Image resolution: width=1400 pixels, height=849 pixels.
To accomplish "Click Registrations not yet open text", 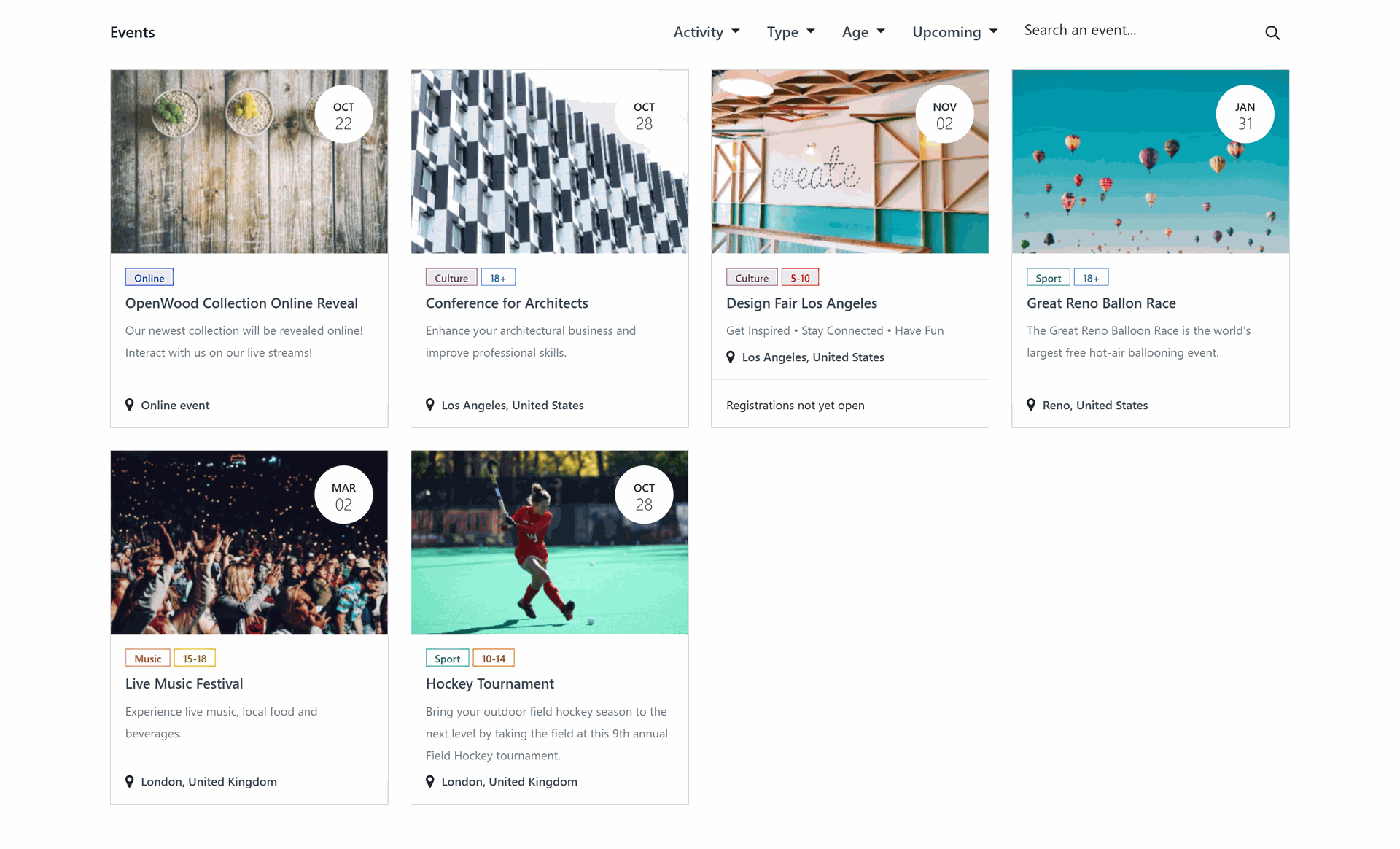I will click(x=795, y=405).
